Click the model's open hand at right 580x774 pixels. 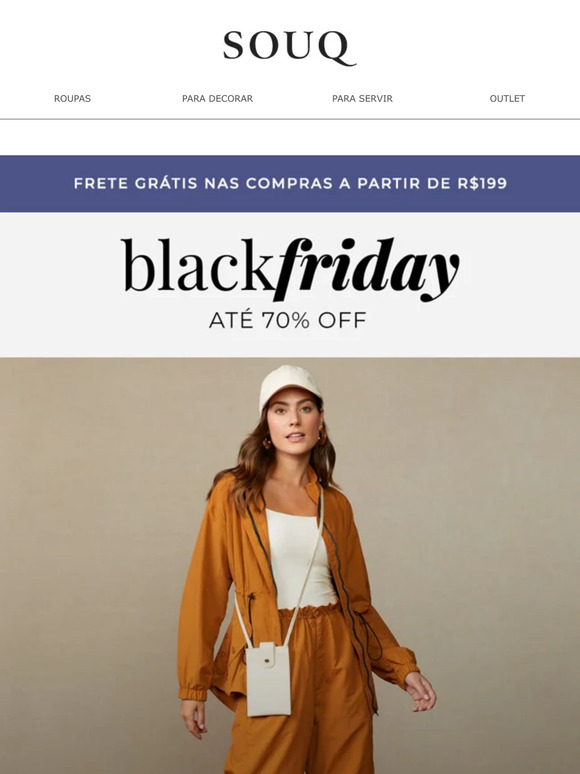click(421, 691)
